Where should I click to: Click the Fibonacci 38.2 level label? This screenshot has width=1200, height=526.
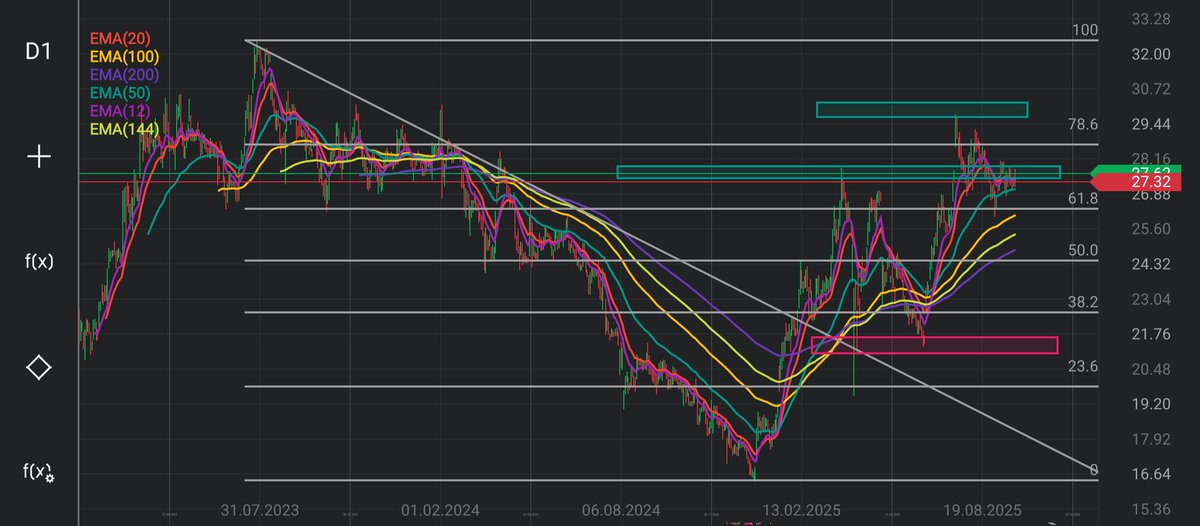tap(1083, 301)
